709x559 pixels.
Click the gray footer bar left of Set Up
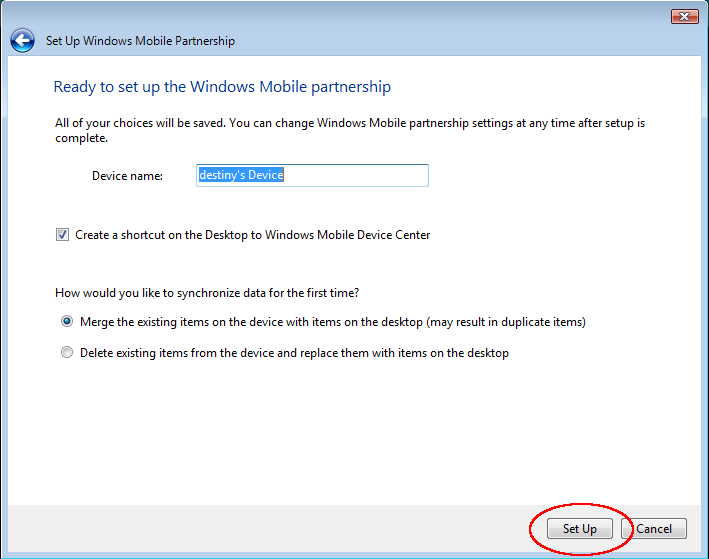[x=260, y=528]
